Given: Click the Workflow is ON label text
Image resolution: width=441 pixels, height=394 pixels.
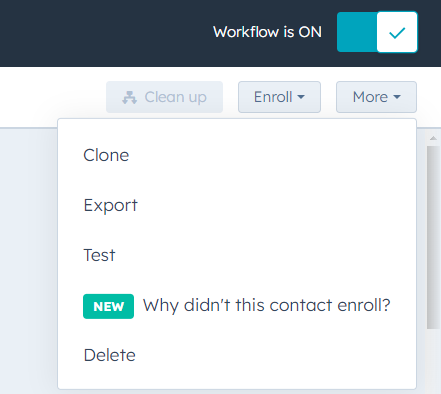Looking at the screenshot, I should [267, 32].
